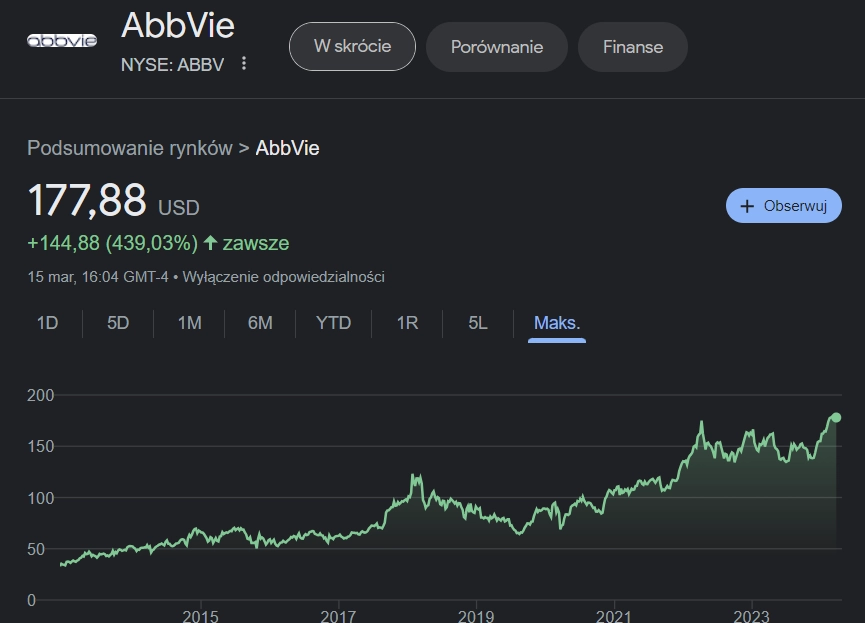The image size is (865, 623).
Task: Click the green endpoint dot on chart
Action: tap(836, 417)
